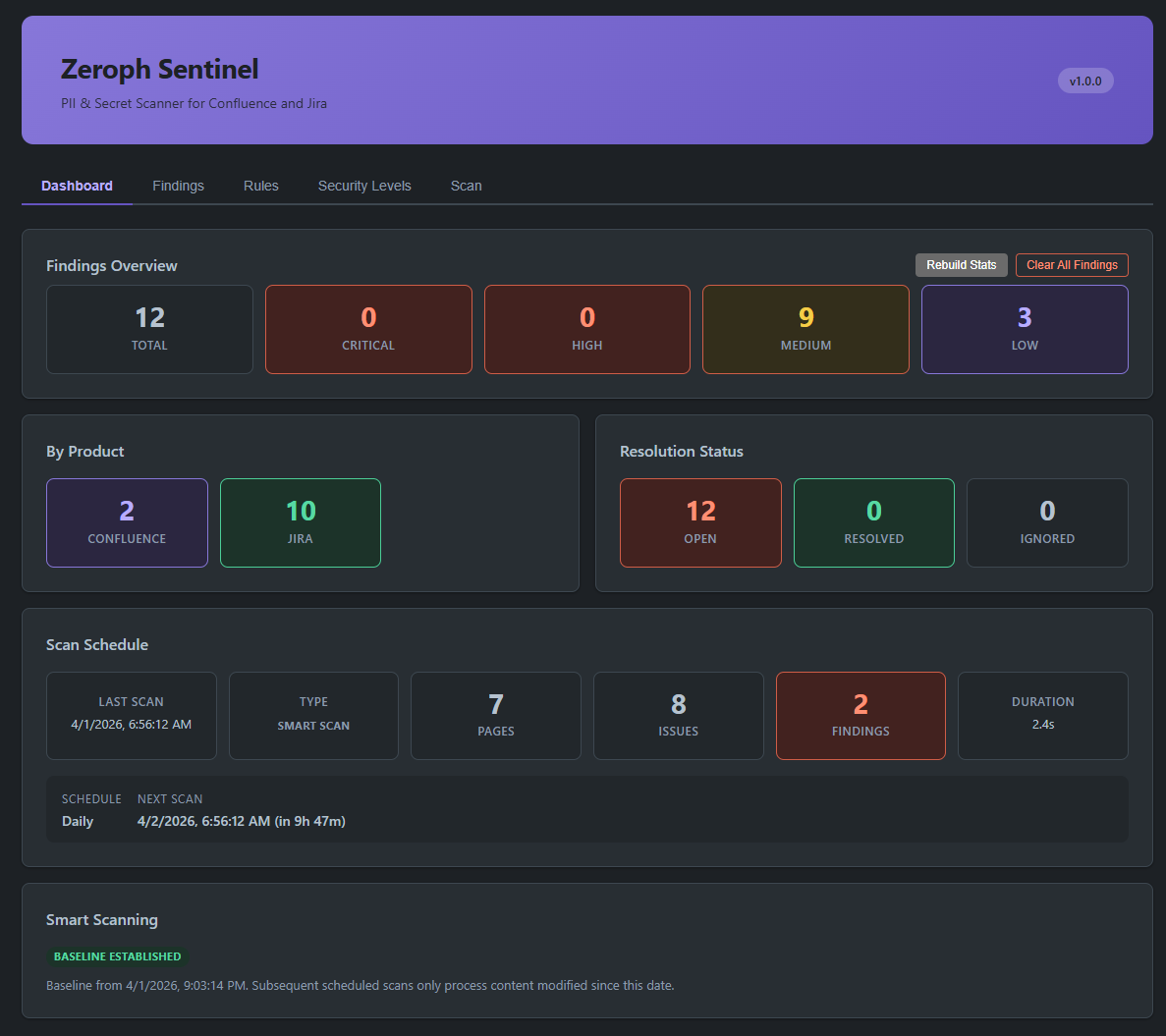The width and height of the screenshot is (1166, 1036).
Task: Open the Rules tab
Action: (x=261, y=186)
